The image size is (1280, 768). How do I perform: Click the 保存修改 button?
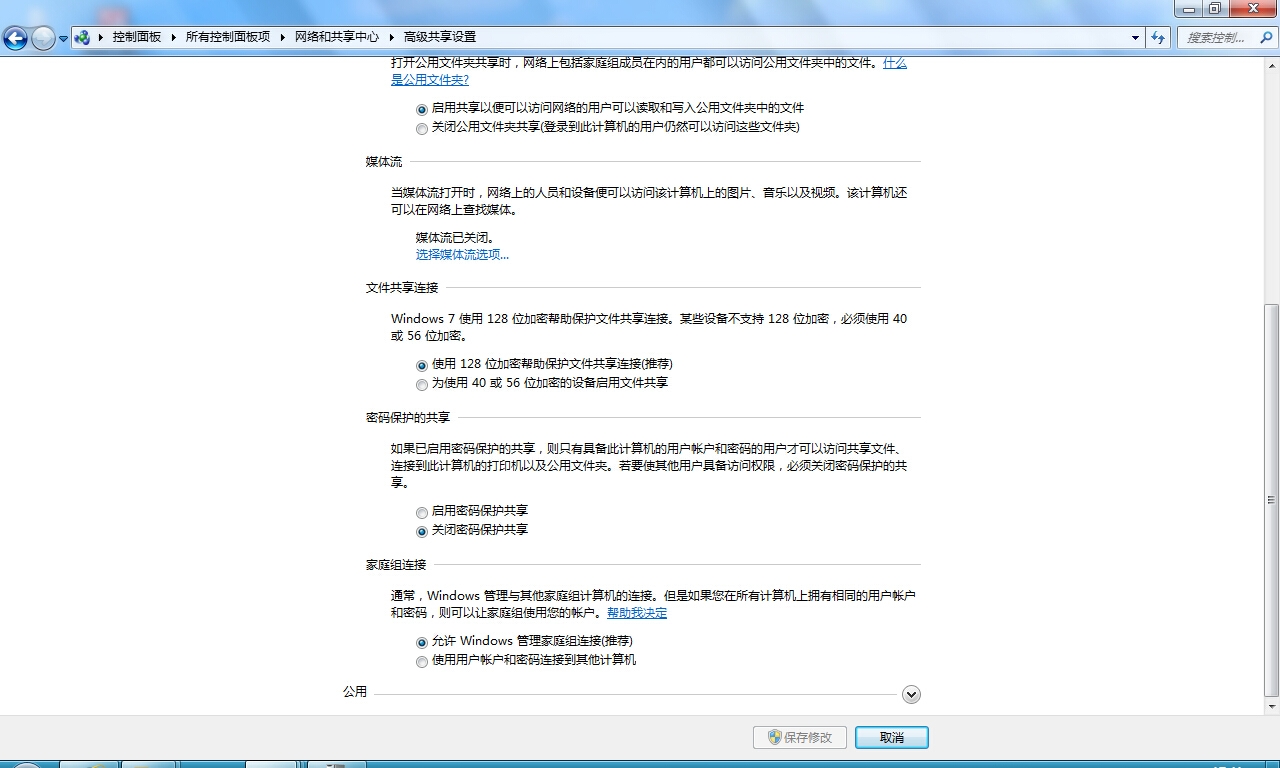[799, 737]
